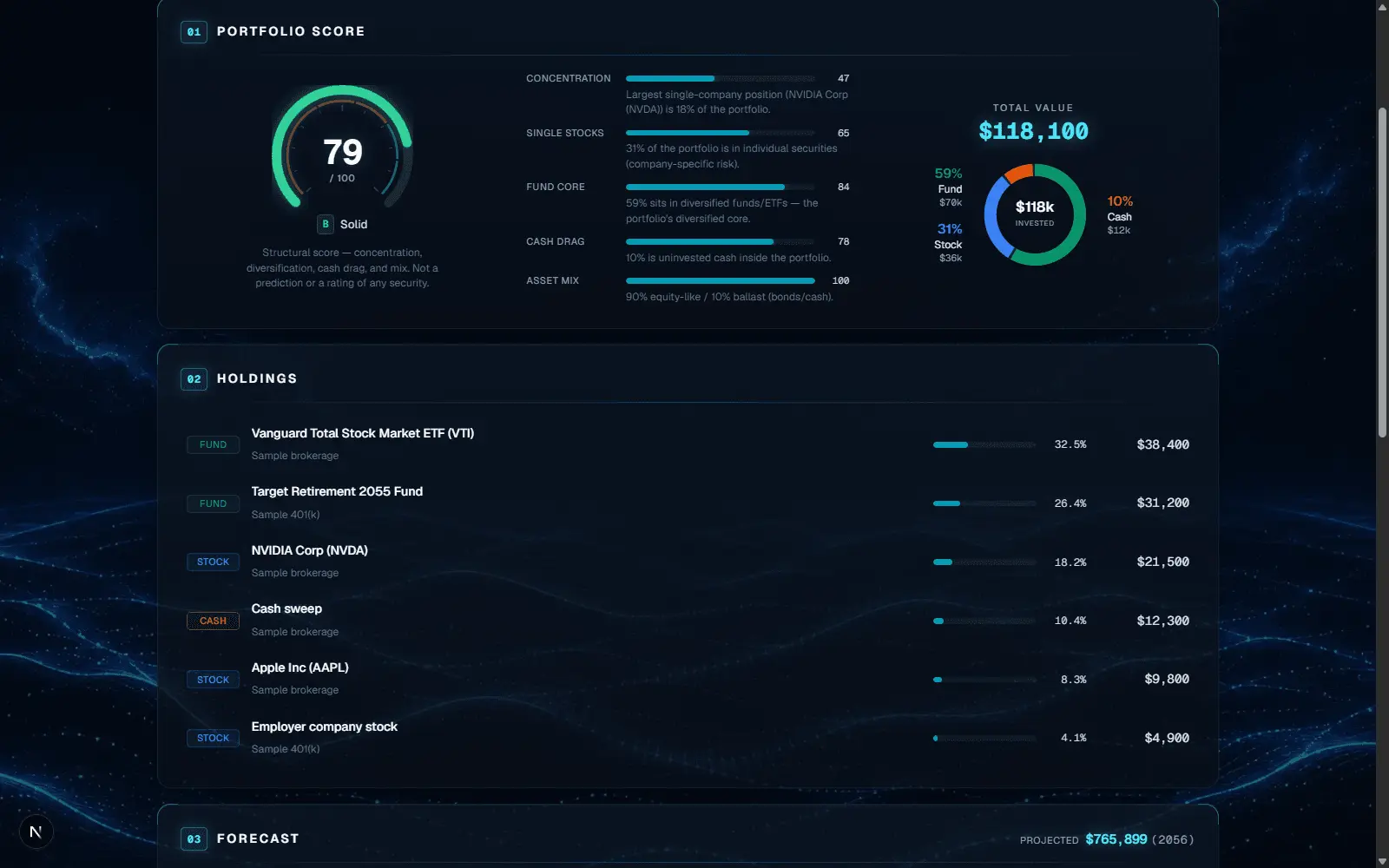Viewport: 1389px width, 868px height.
Task: Click the 79 score gauge
Action: coord(342,148)
